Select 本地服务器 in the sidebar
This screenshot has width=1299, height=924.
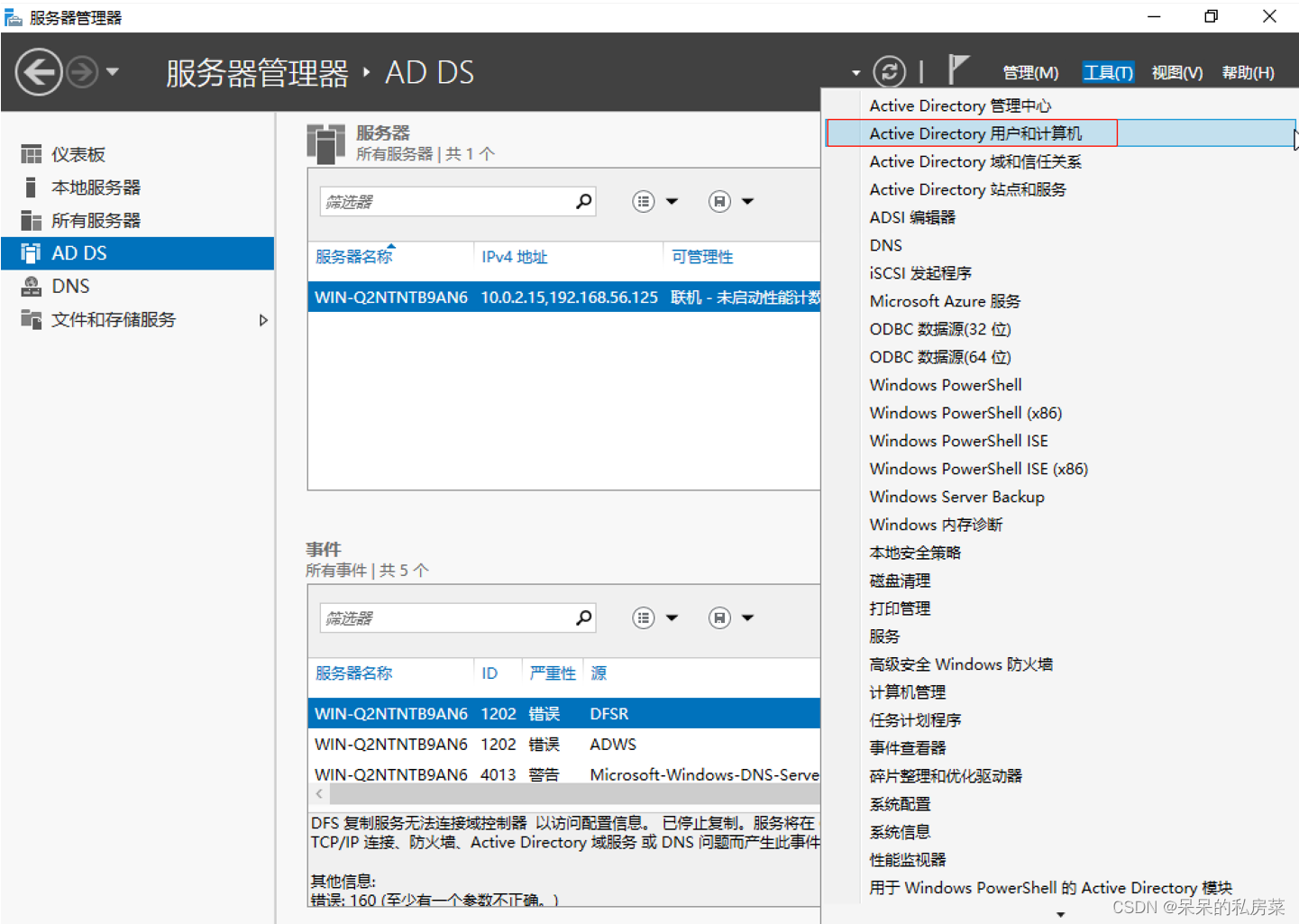[x=138, y=188]
